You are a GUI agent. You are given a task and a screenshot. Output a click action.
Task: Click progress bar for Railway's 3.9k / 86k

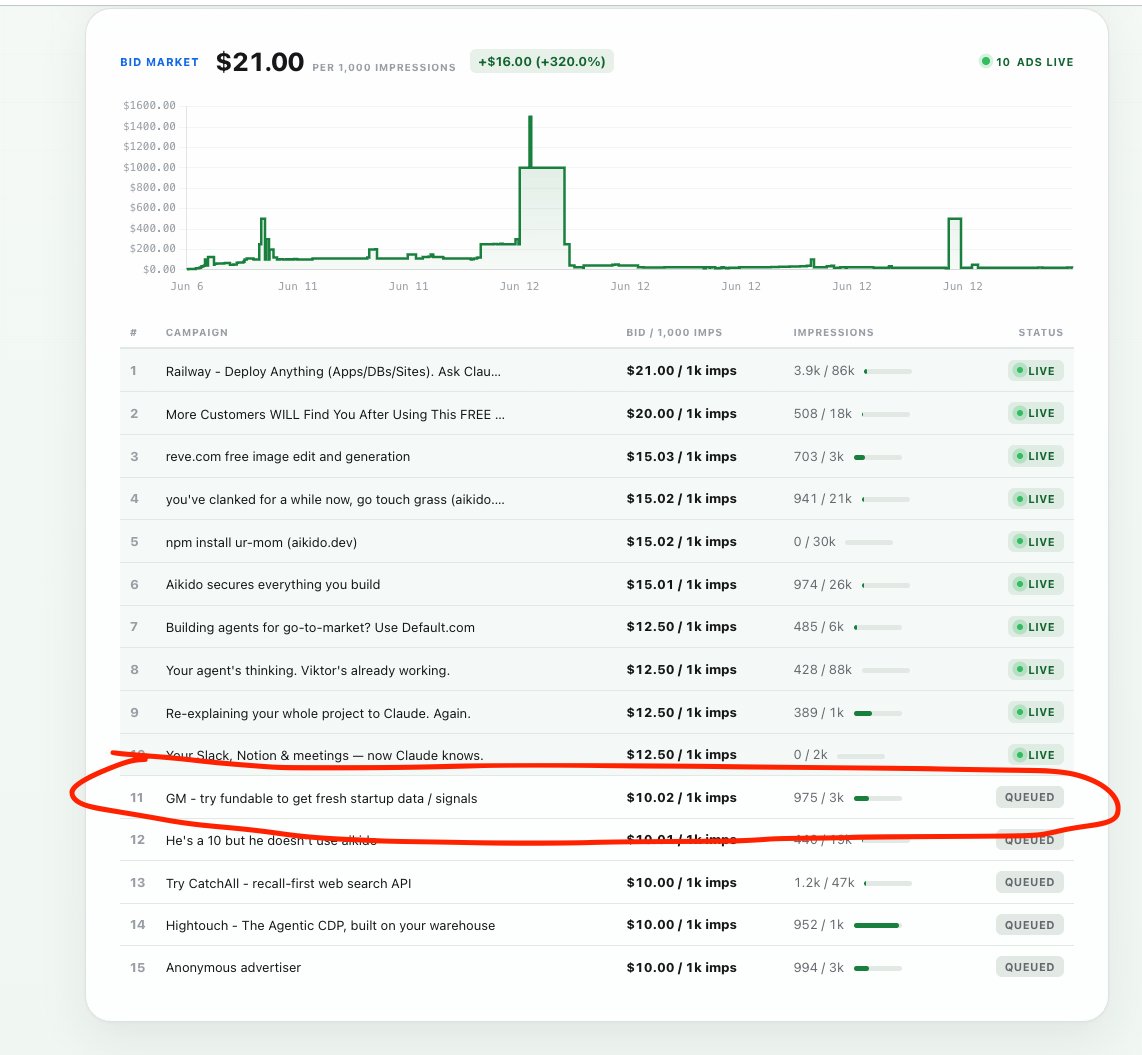tap(888, 371)
